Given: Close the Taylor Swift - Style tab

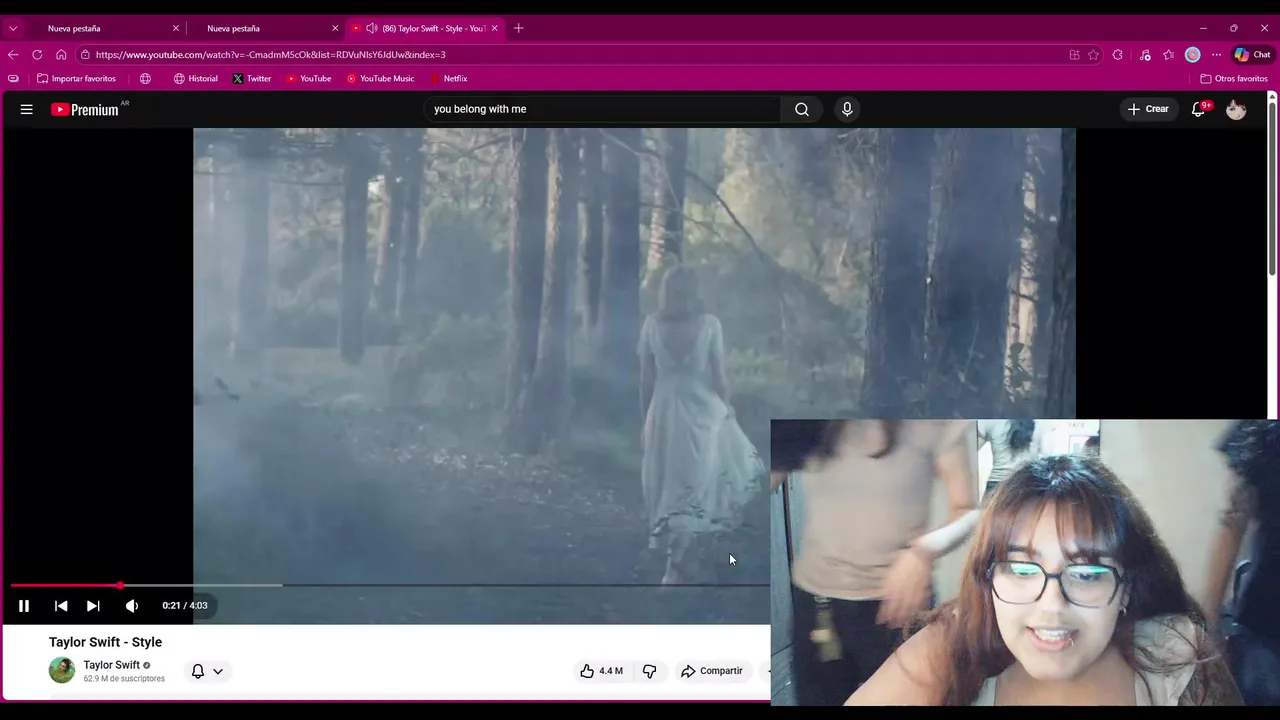Looking at the screenshot, I should (x=494, y=28).
